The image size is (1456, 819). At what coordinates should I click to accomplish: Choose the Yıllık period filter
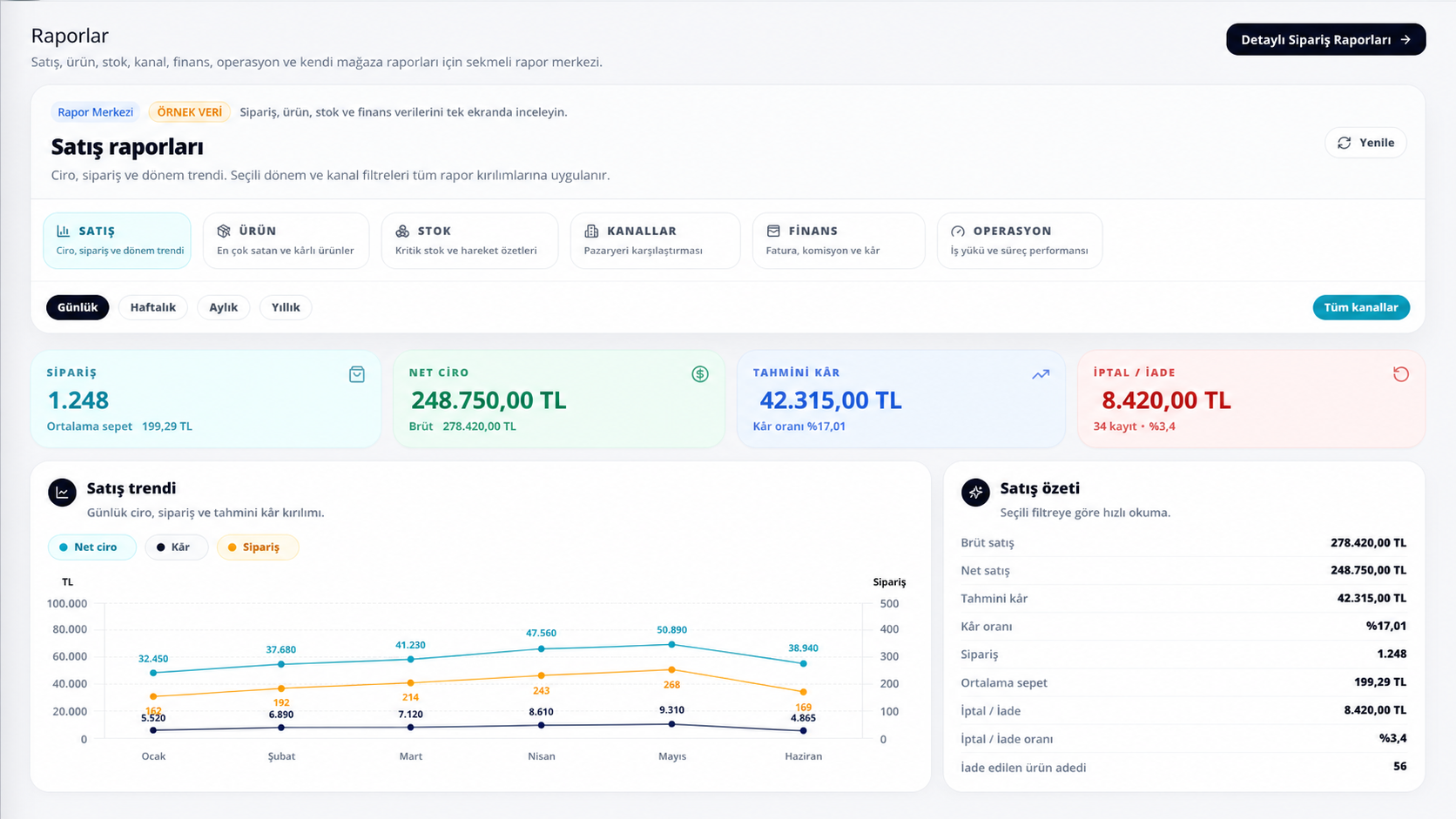tap(286, 307)
